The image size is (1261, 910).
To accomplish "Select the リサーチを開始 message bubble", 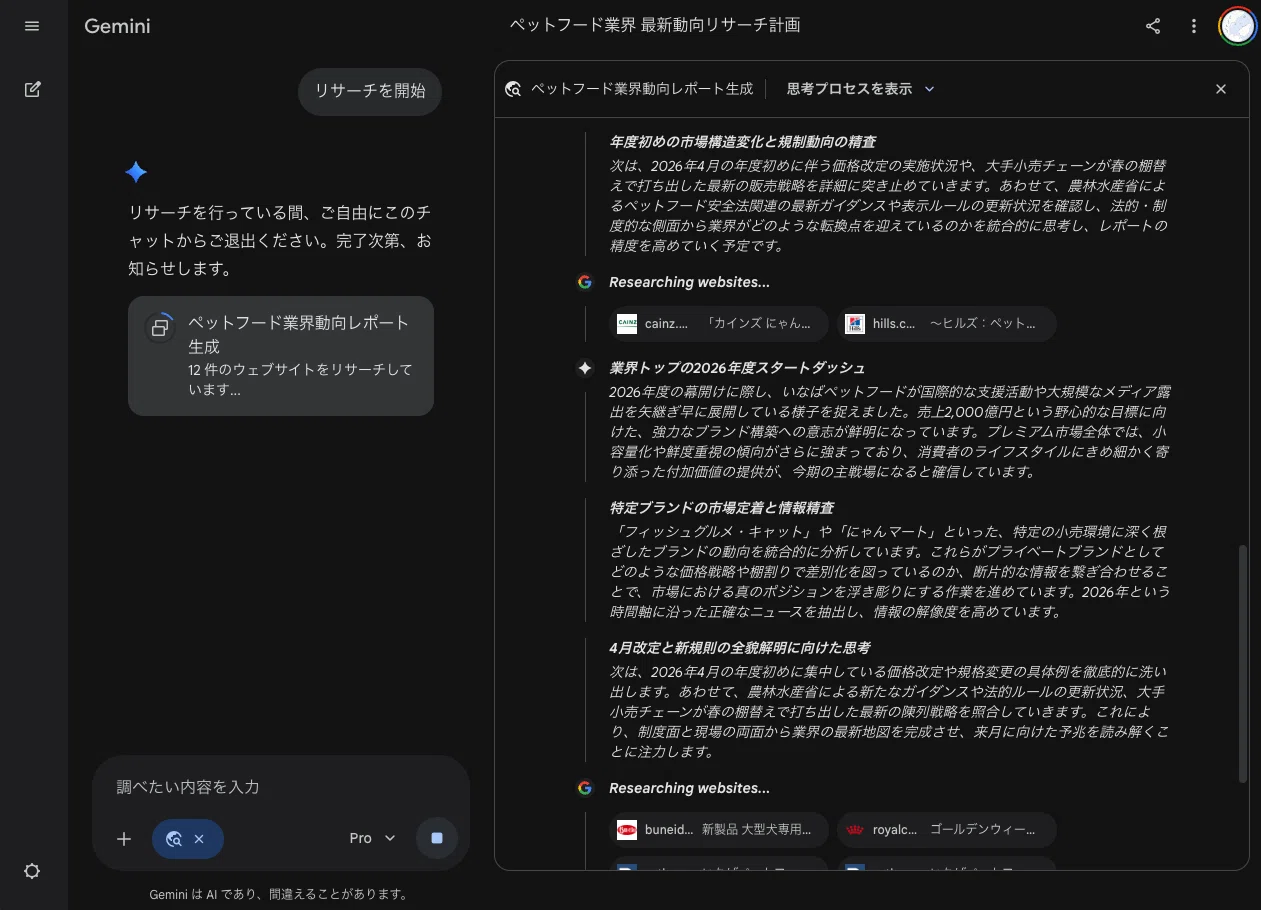I will tap(370, 91).
